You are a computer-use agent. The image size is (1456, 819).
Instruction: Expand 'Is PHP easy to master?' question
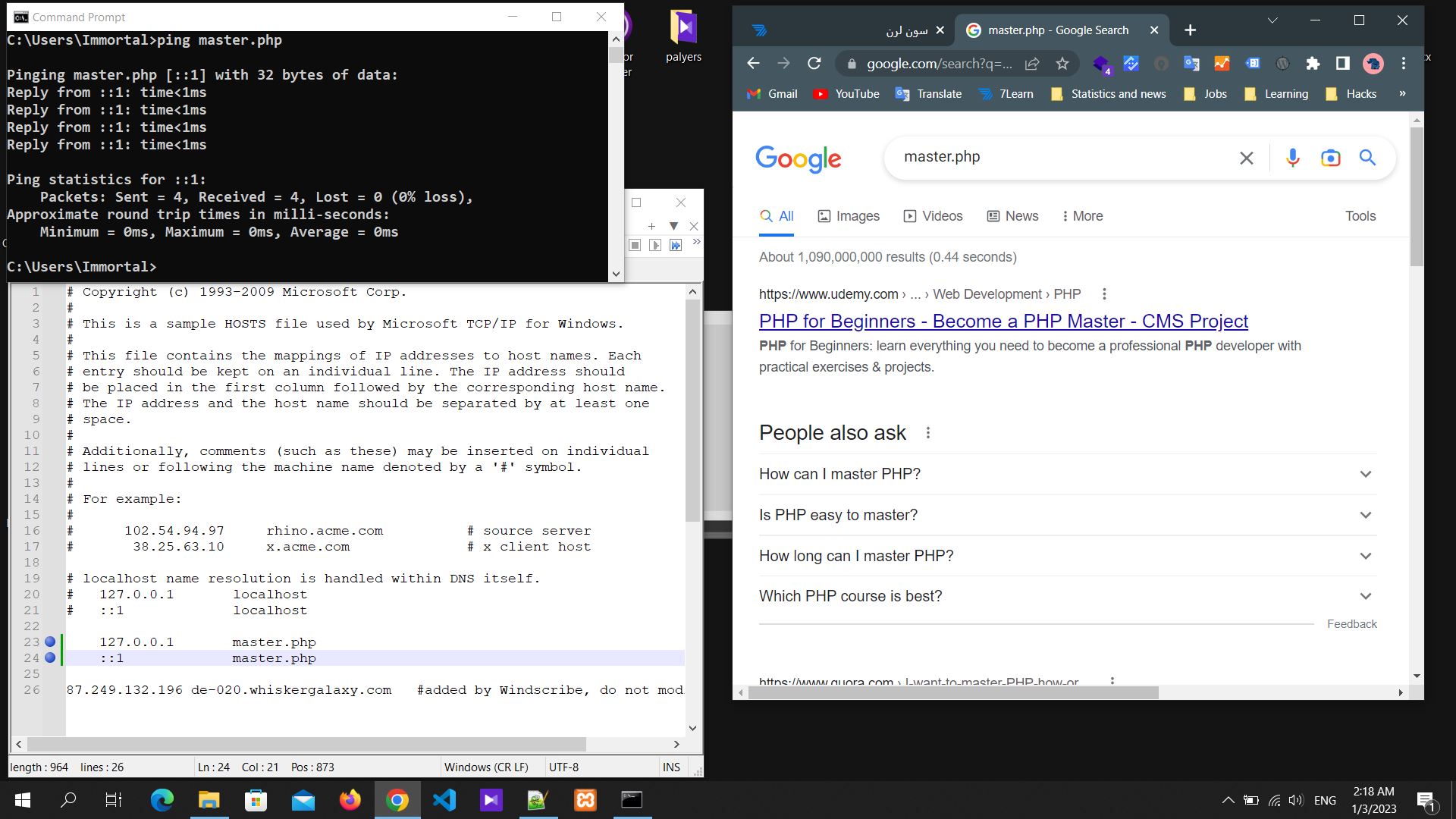[1068, 515]
